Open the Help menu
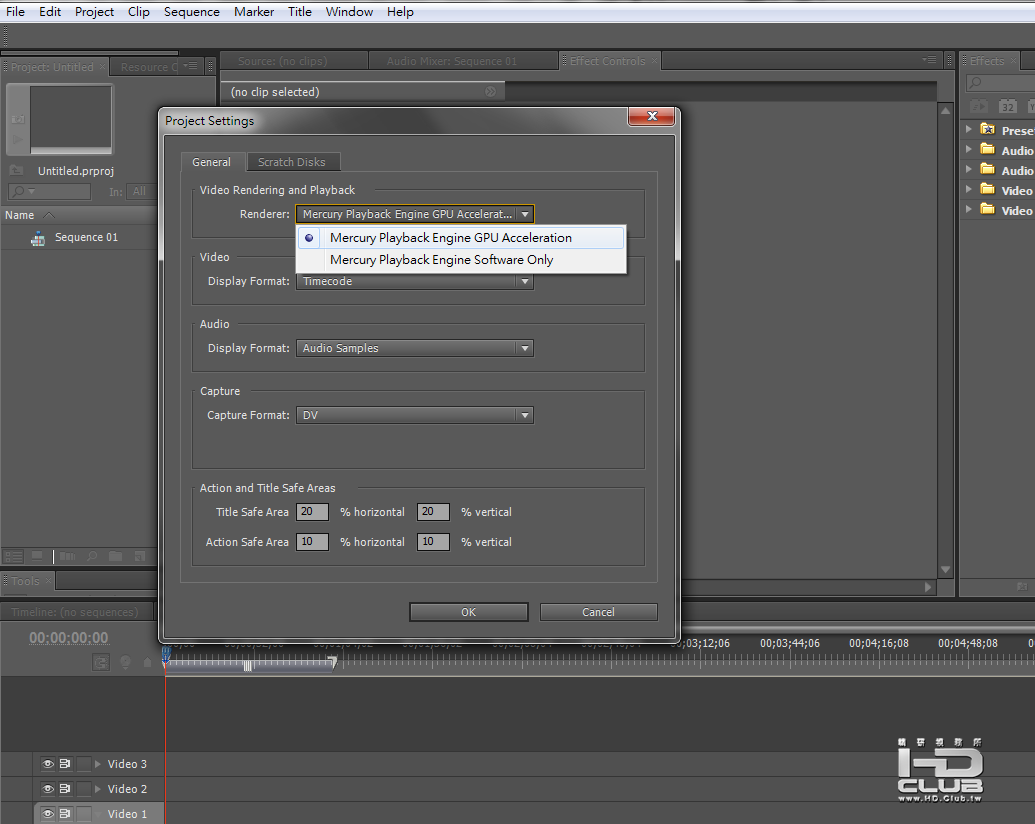 tap(400, 12)
